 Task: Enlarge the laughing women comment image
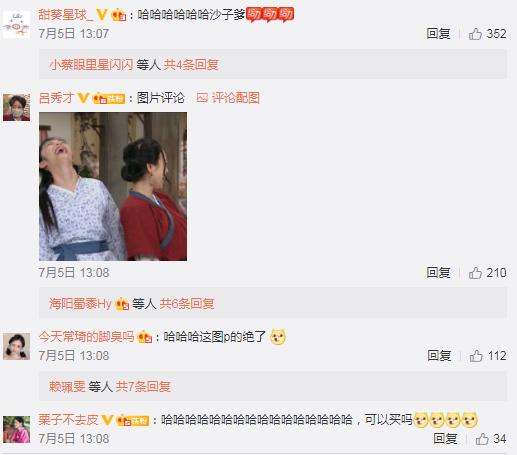point(113,186)
